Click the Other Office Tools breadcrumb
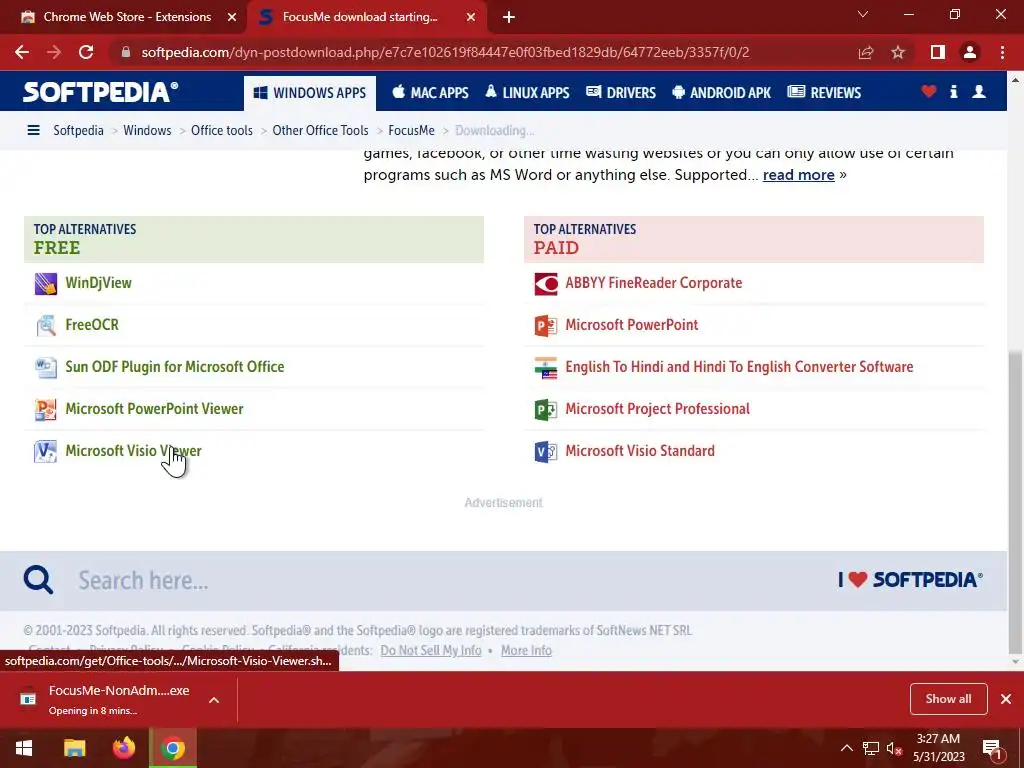The width and height of the screenshot is (1024, 768). (x=320, y=130)
